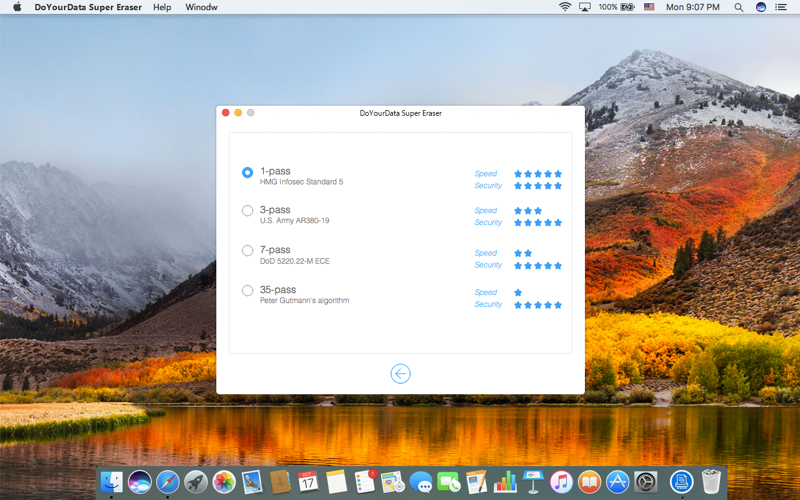Image resolution: width=800 pixels, height=500 pixels.
Task: Click the back arrow button
Action: [x=401, y=373]
